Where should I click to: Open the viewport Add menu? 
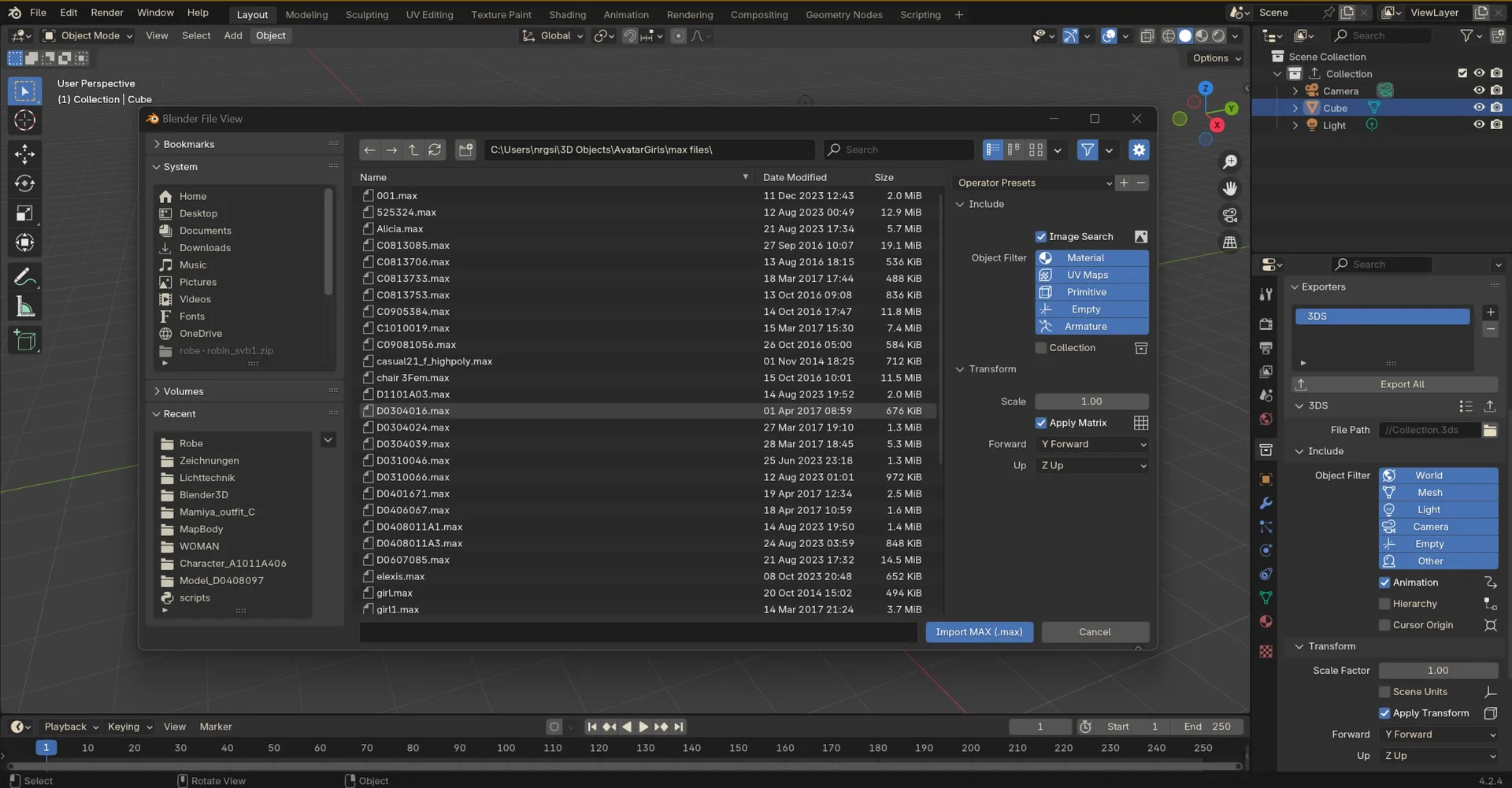[x=232, y=35]
